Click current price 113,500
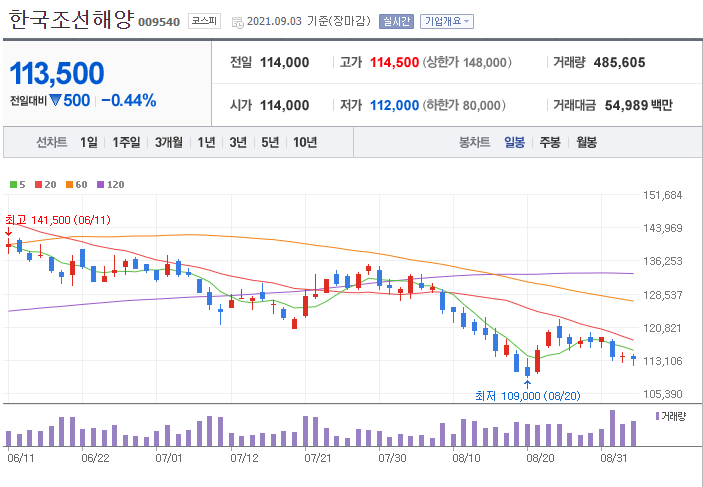The width and height of the screenshot is (703, 487). click(57, 73)
